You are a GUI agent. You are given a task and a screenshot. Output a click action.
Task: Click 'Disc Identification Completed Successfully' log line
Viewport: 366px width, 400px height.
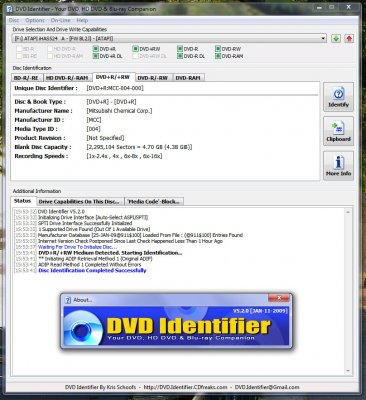[92, 271]
